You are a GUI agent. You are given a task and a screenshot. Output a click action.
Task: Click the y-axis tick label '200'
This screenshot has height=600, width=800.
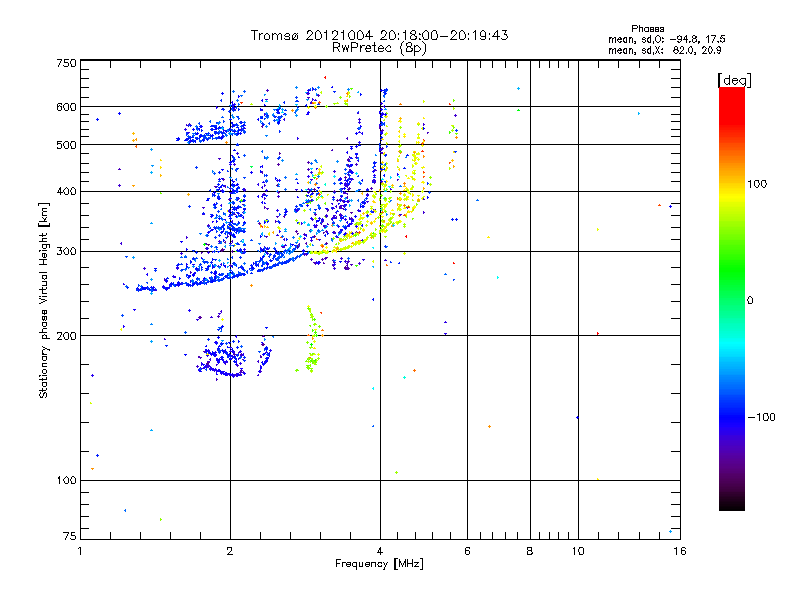tap(66, 336)
